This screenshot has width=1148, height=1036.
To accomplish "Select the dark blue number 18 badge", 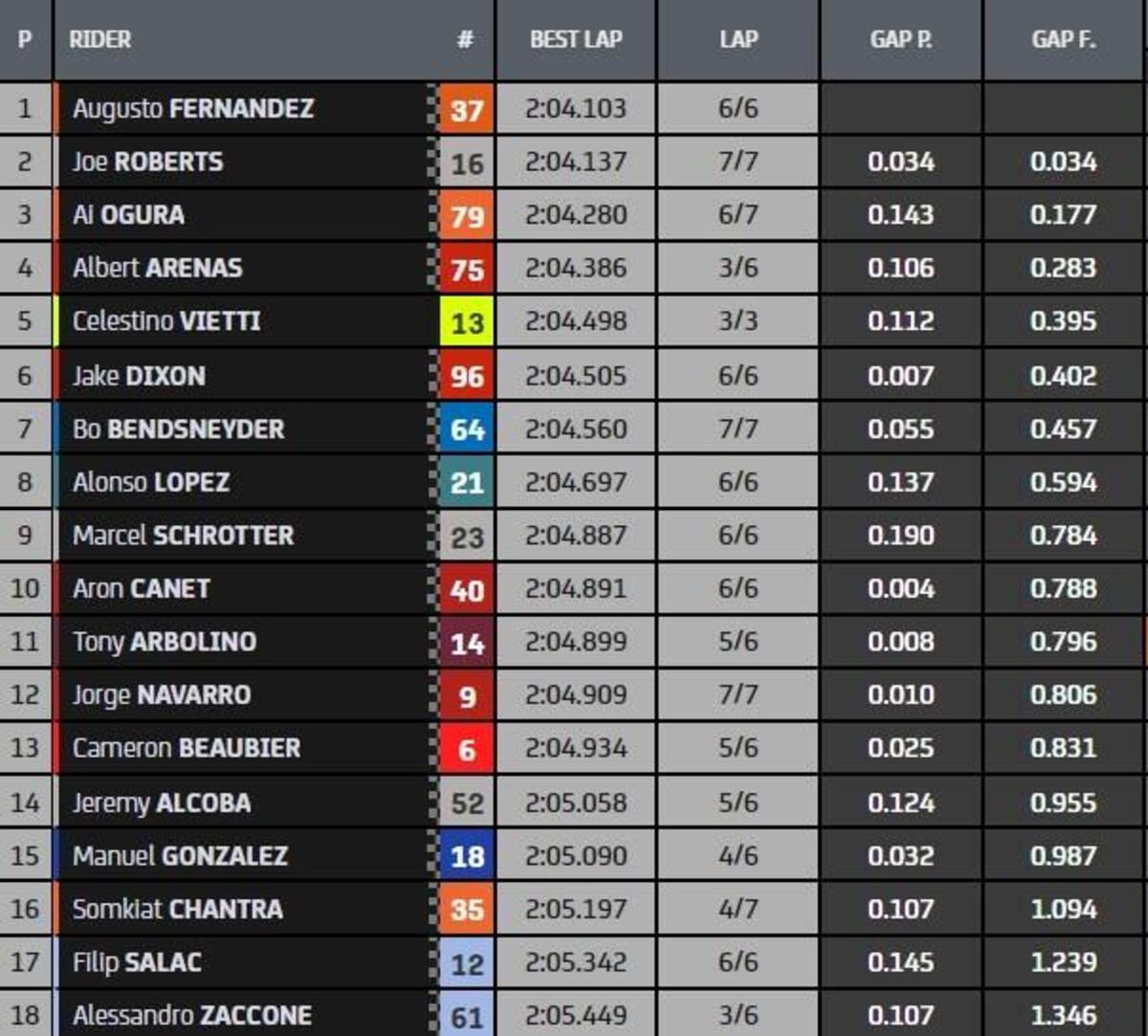I will 466,856.
